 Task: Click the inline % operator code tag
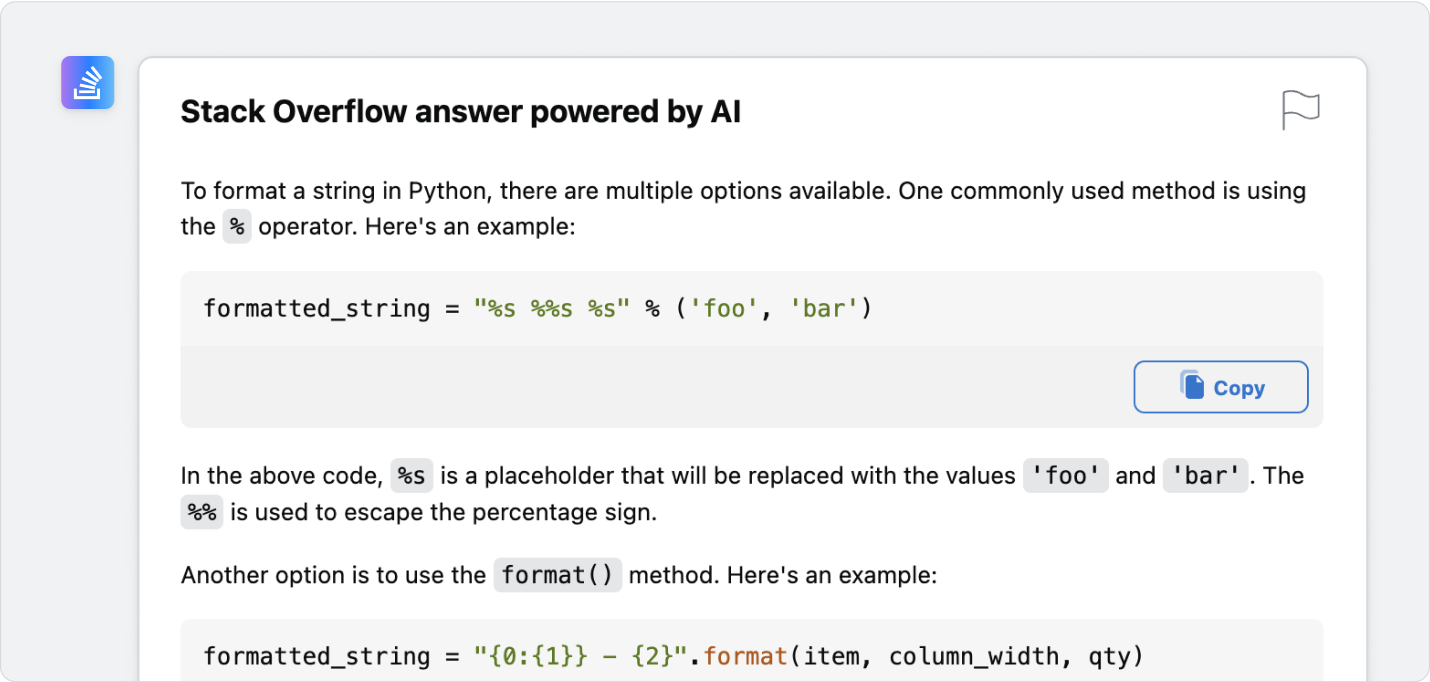pyautogui.click(x=237, y=227)
